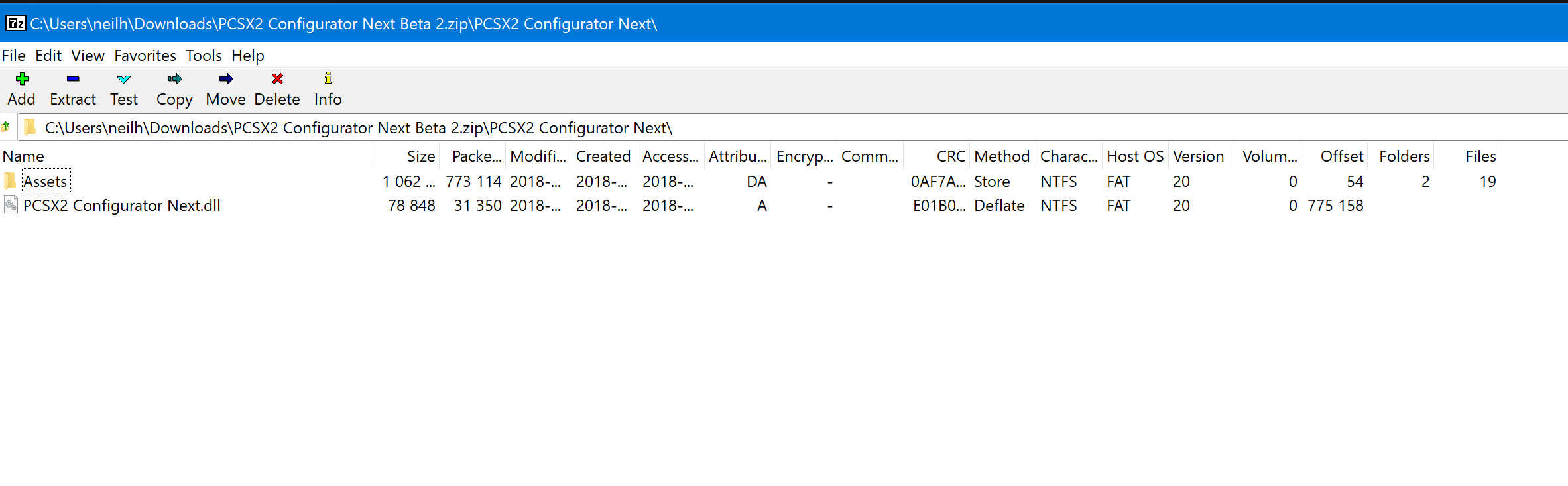Sort by the Name column header
Image resolution: width=1568 pixels, height=486 pixels.
186,156
